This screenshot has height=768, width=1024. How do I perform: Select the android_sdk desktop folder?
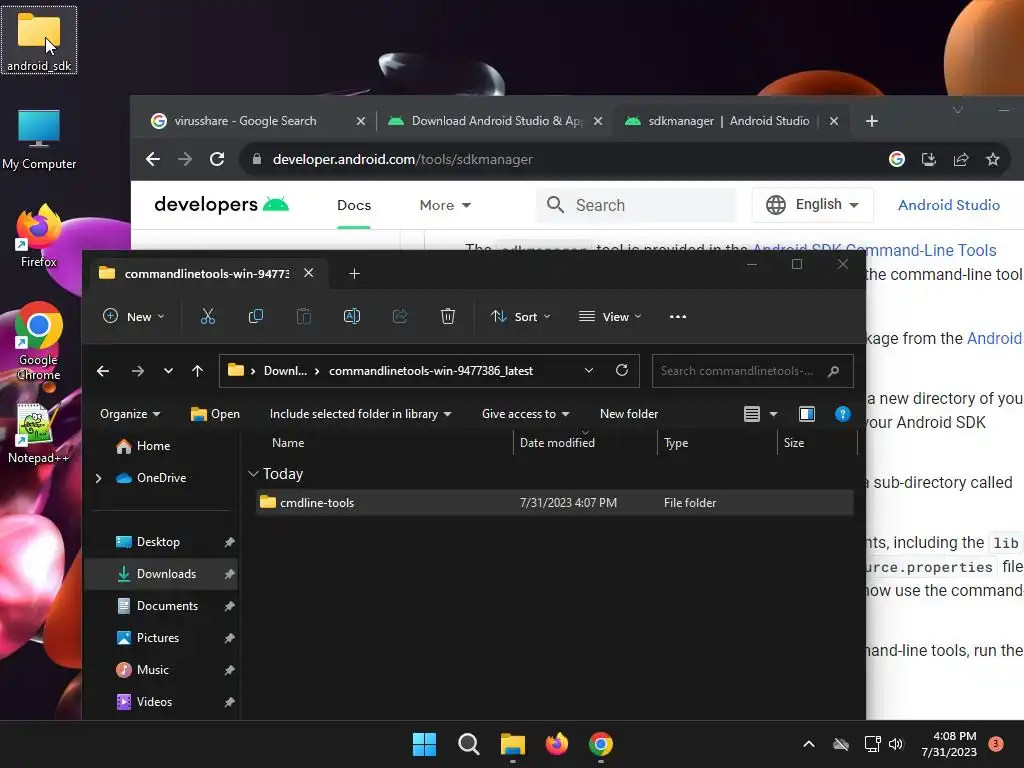pos(39,40)
